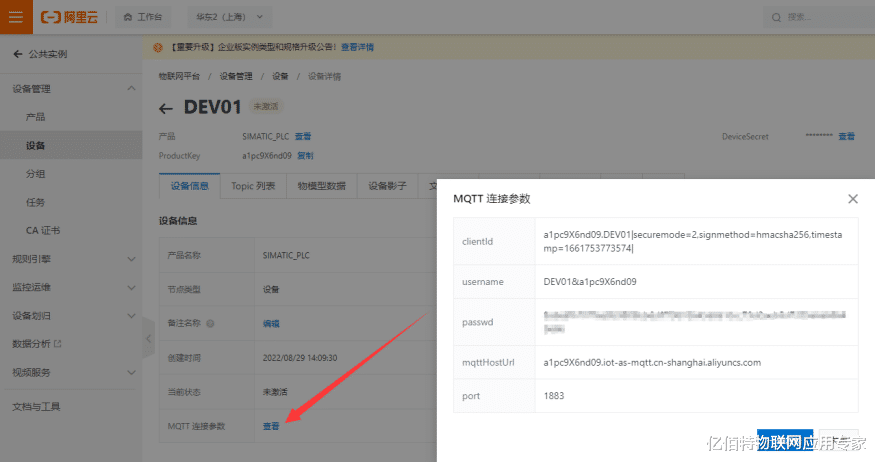
Task: Open 任务 in the sidebar
Action: 36,202
